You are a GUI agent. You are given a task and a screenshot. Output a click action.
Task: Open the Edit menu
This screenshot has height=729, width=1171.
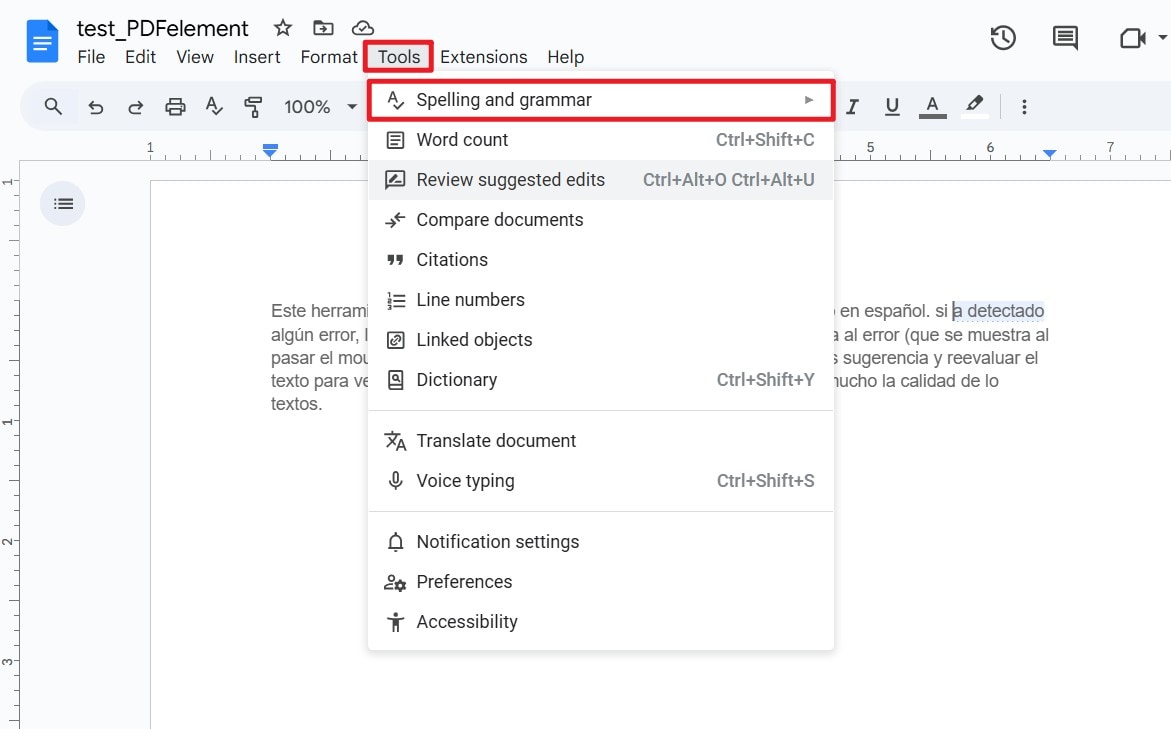click(x=140, y=57)
